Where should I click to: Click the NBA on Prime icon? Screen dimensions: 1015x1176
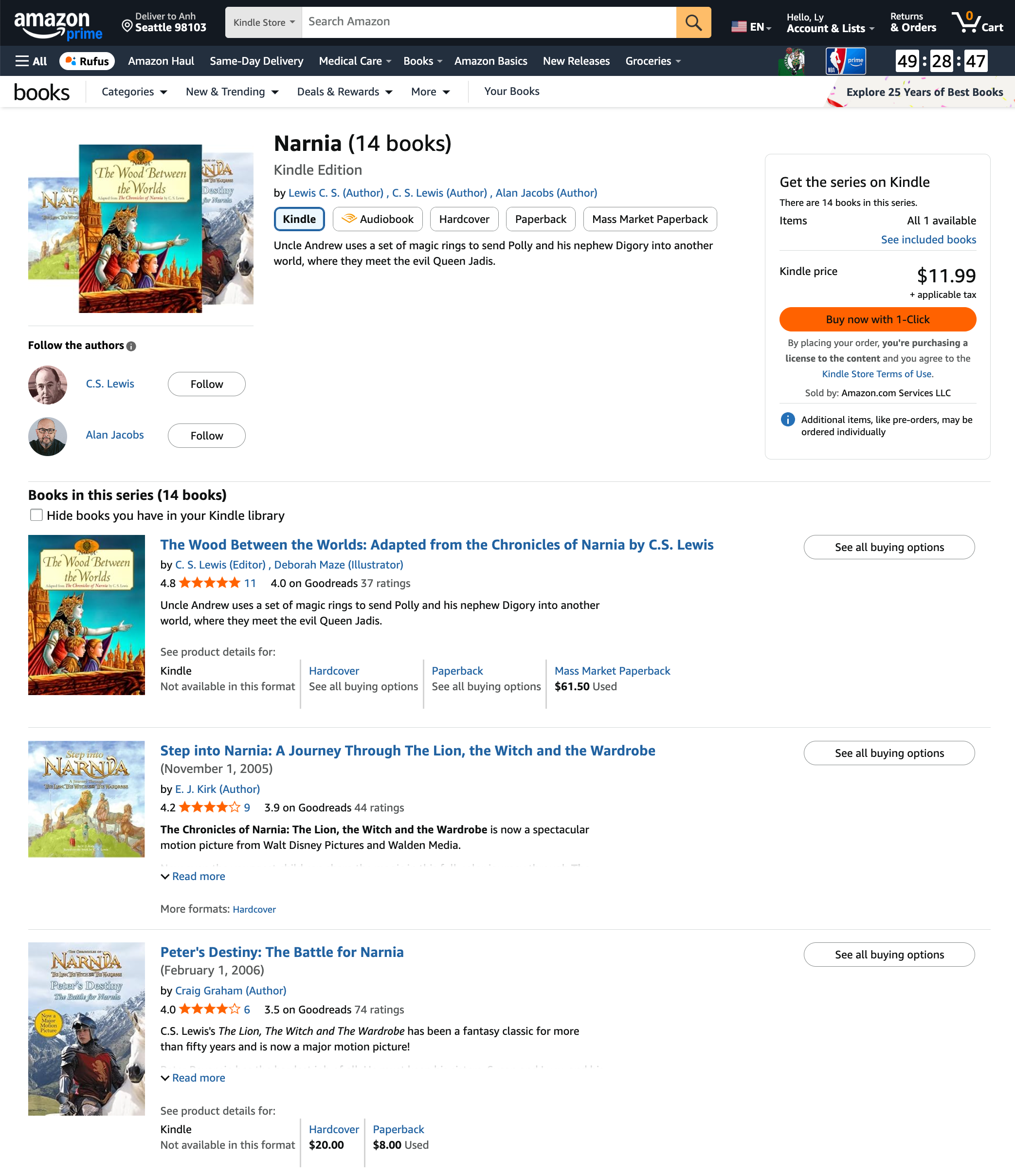(845, 61)
